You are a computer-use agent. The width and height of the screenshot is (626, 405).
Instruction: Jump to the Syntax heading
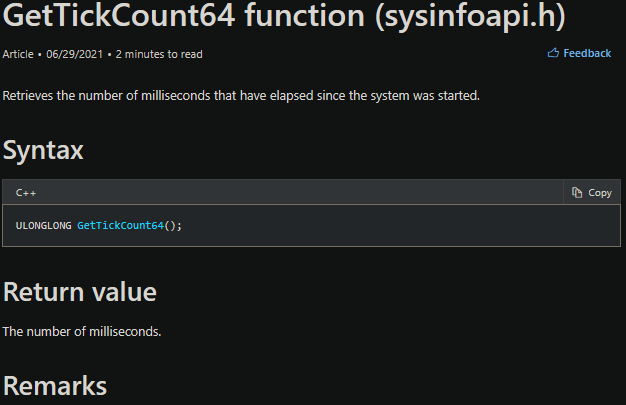coord(43,150)
